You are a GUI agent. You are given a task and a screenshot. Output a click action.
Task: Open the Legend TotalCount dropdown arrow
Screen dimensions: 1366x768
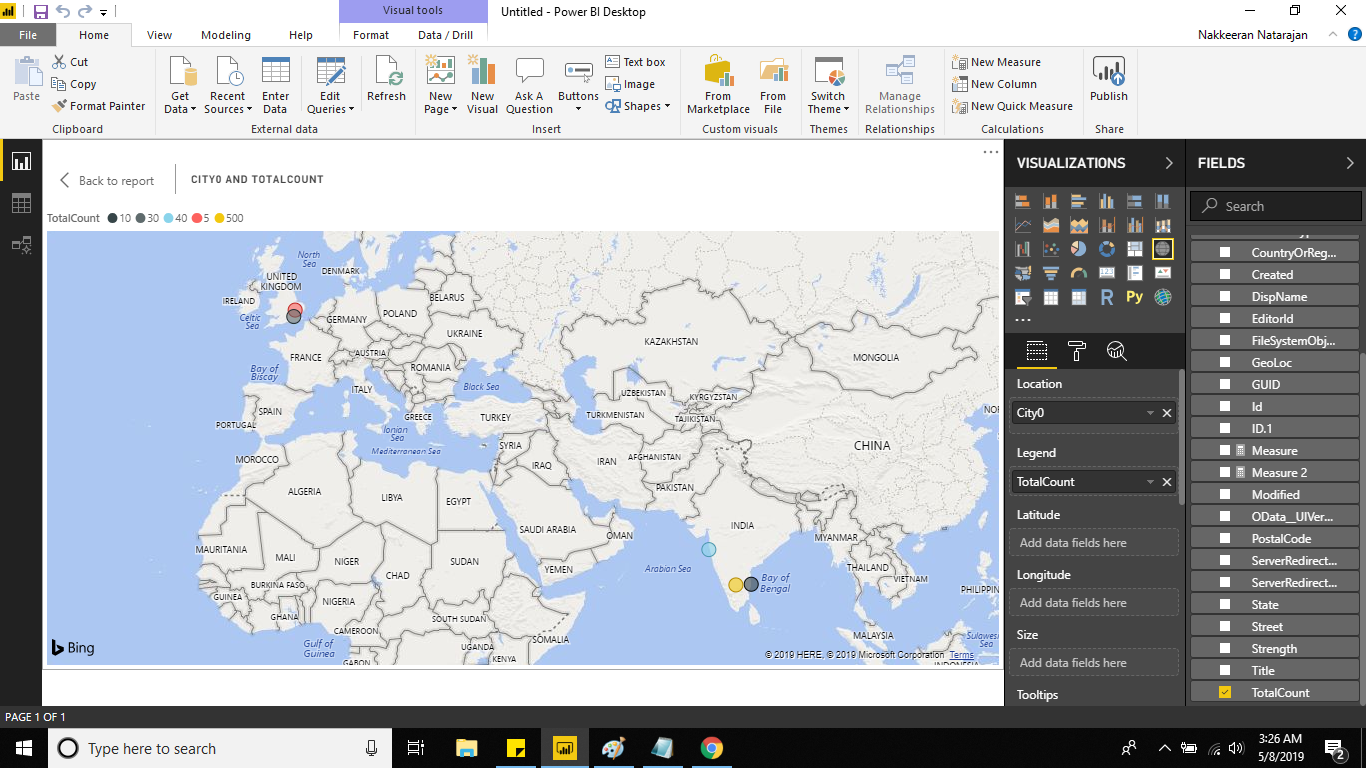[x=1150, y=482]
